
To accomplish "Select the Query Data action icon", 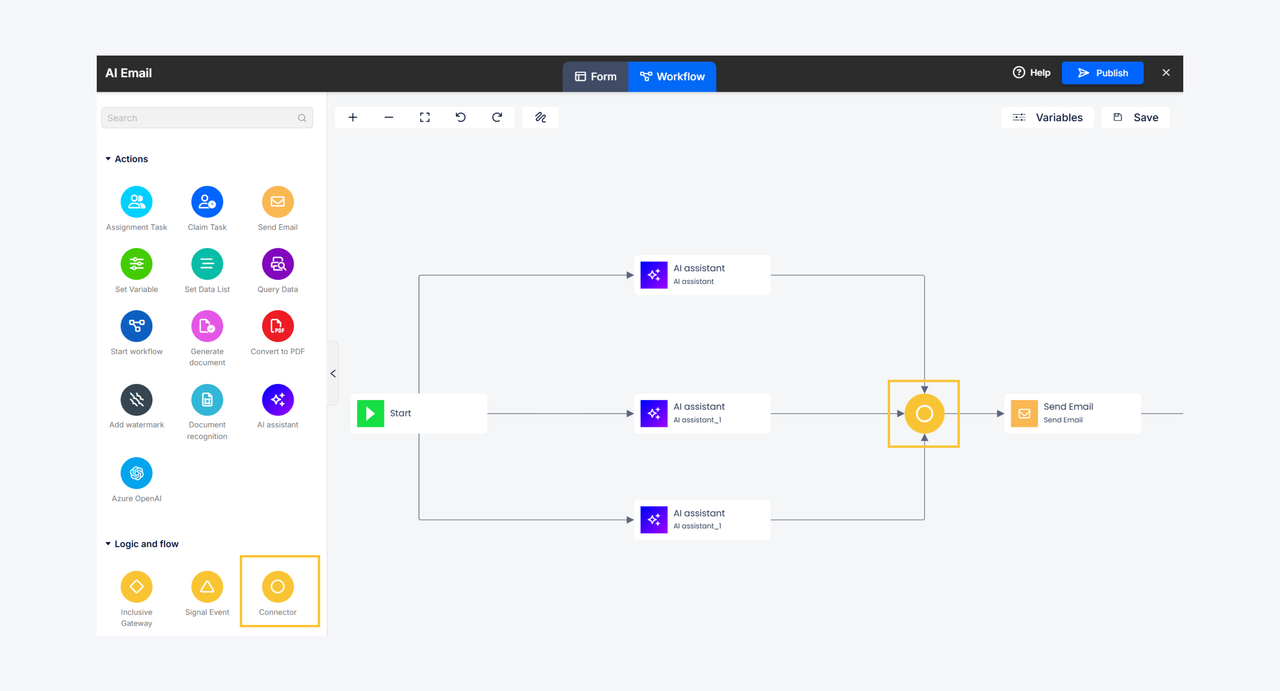I will tap(278, 264).
